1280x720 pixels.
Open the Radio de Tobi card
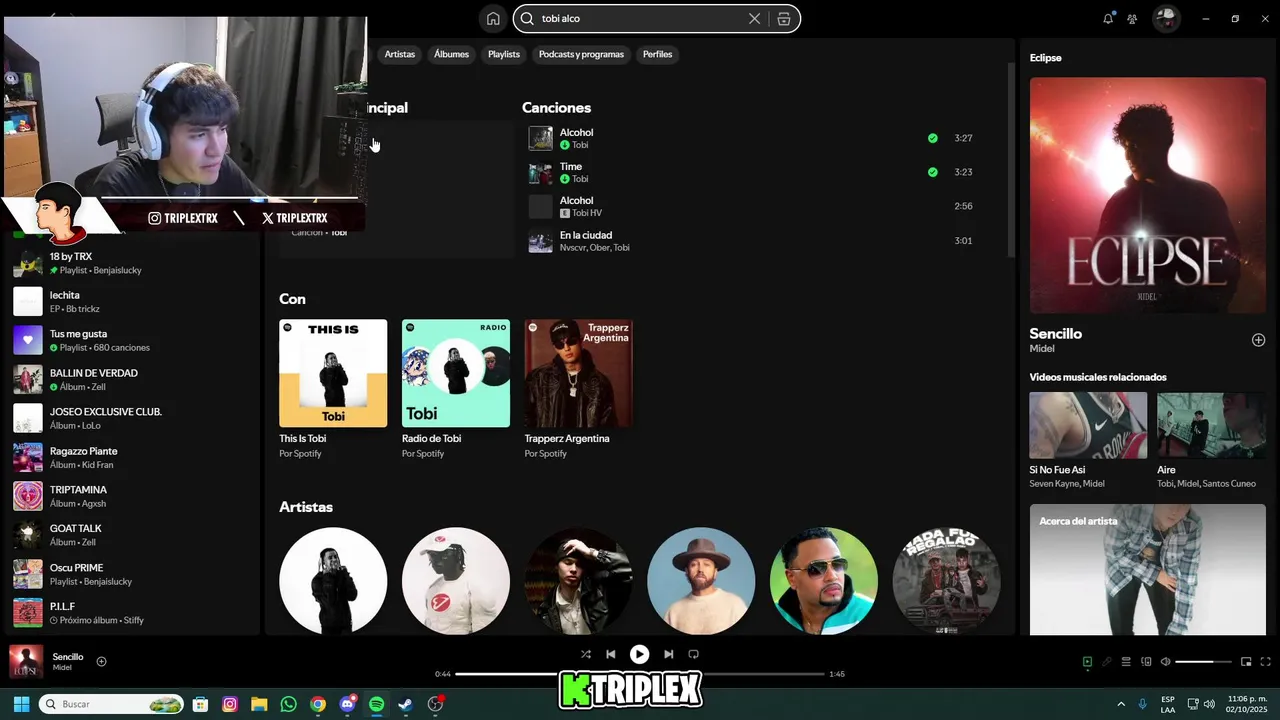pyautogui.click(x=456, y=389)
